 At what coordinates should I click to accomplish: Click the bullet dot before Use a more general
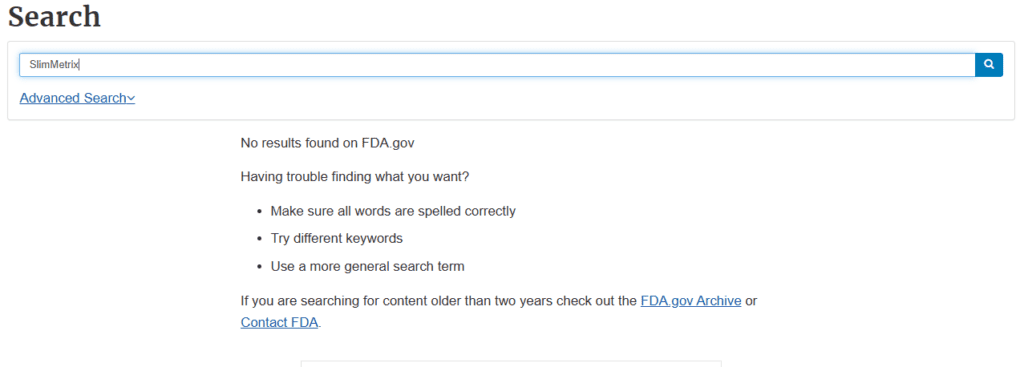(x=258, y=267)
